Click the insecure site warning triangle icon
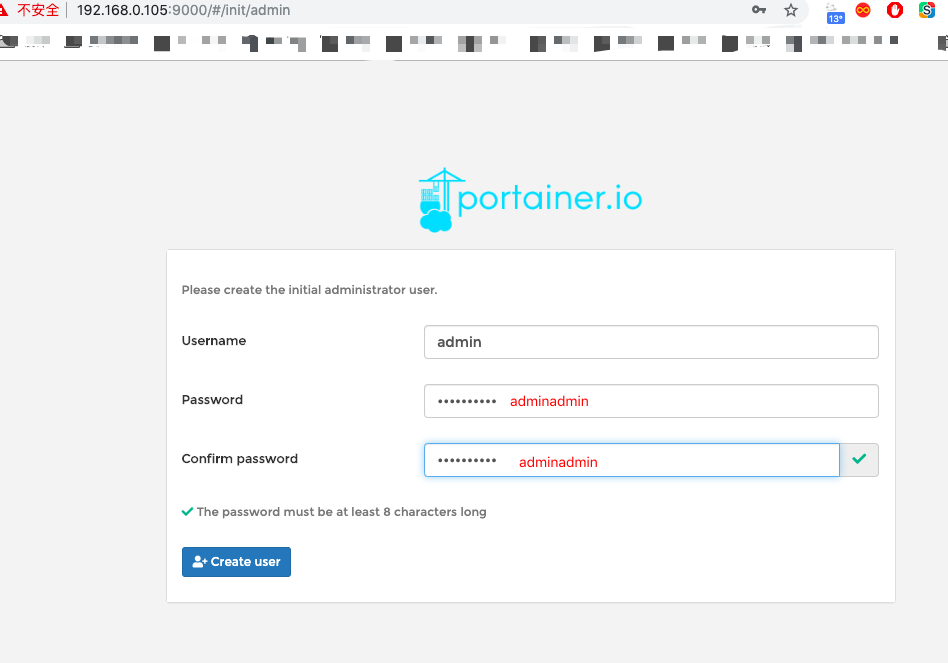 click(6, 10)
